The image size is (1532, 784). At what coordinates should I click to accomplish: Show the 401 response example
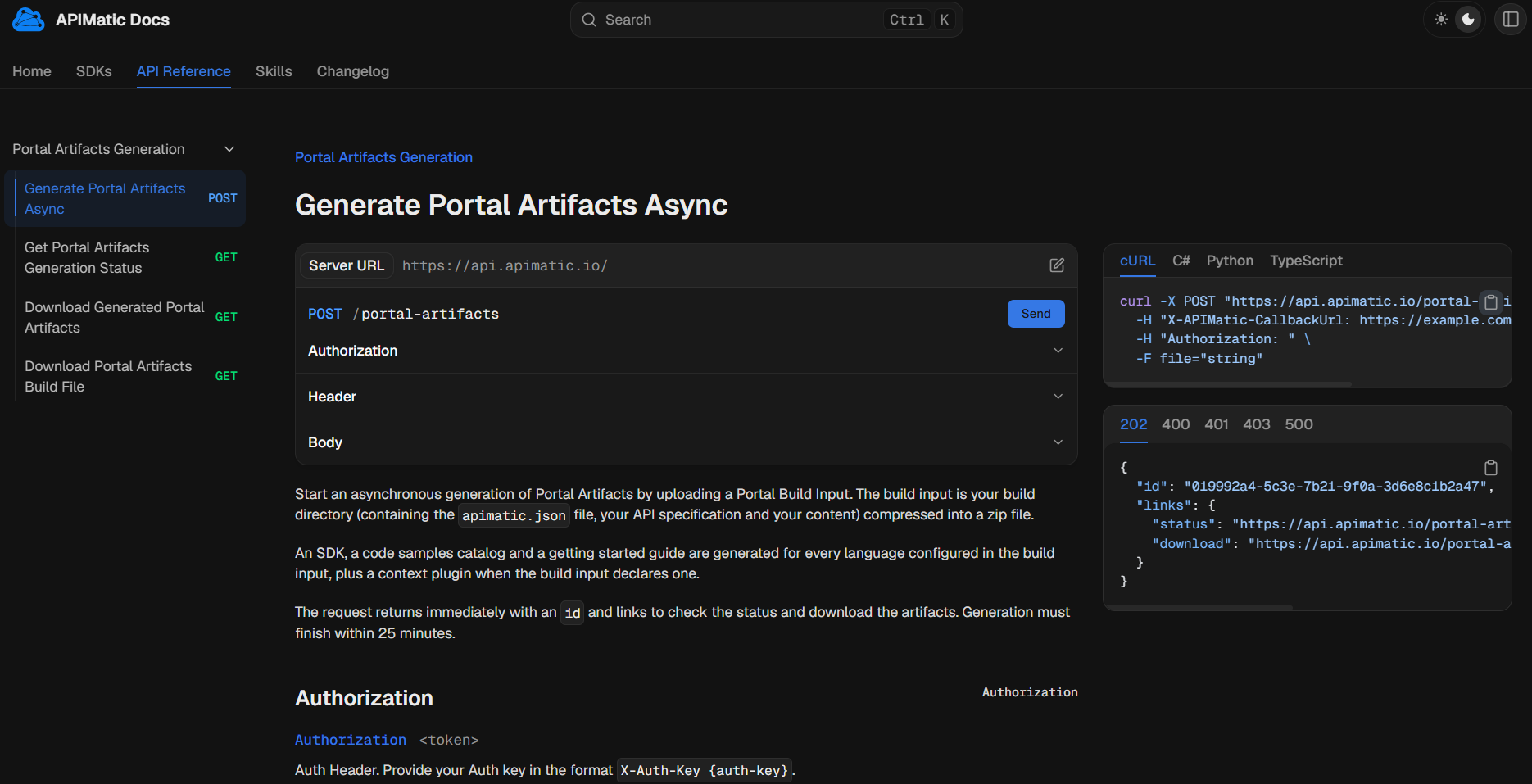point(1217,424)
